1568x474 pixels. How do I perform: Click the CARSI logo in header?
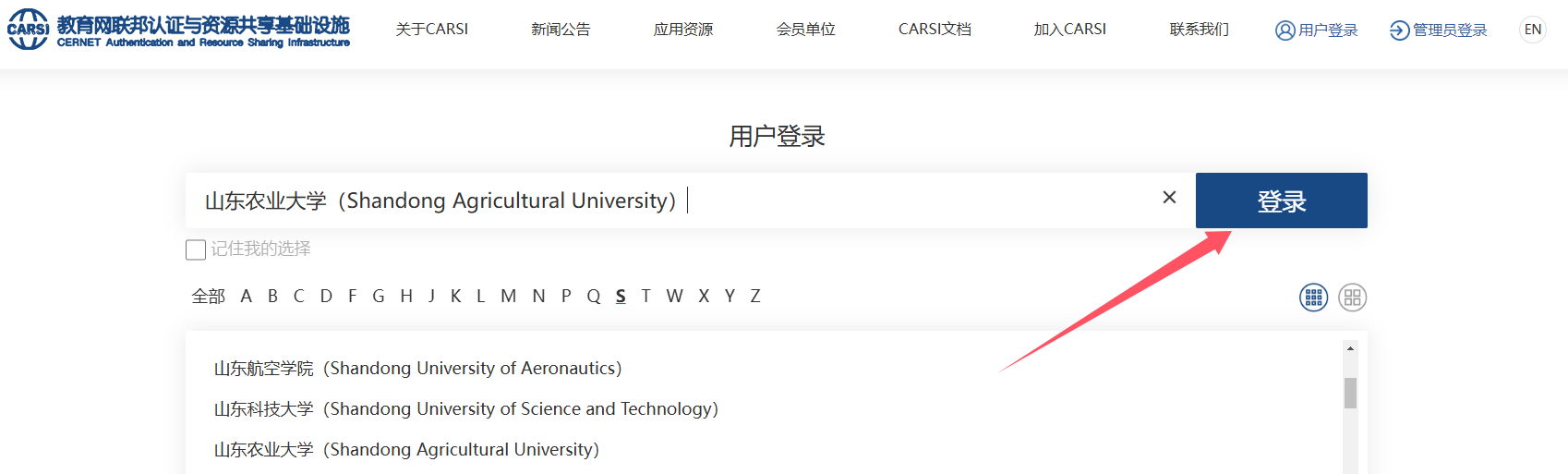click(x=178, y=30)
